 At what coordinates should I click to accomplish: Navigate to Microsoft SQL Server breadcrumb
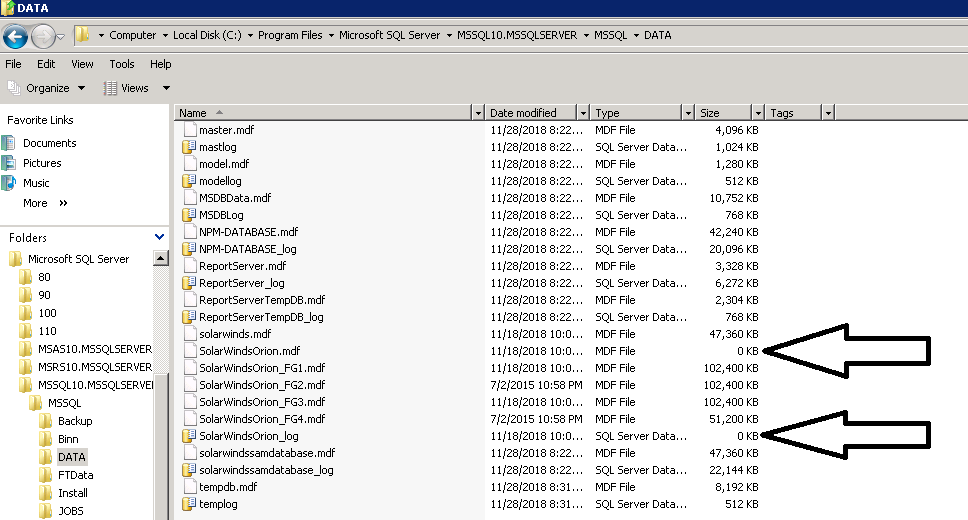coord(390,35)
